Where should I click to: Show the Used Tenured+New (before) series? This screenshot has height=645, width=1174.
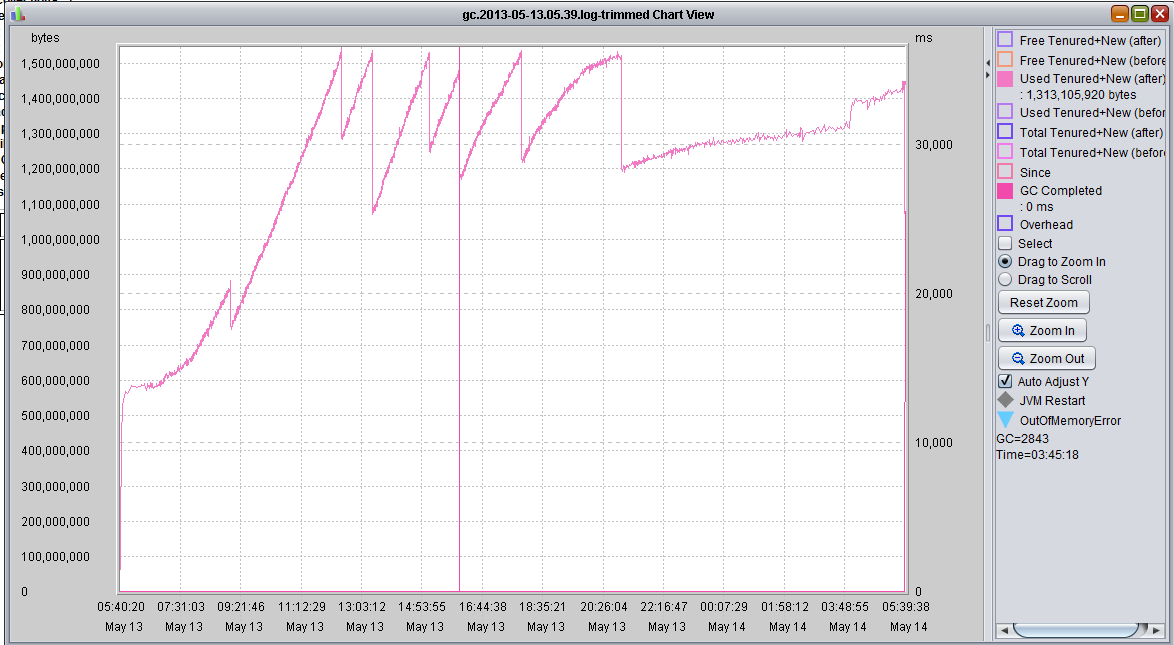tap(1005, 112)
